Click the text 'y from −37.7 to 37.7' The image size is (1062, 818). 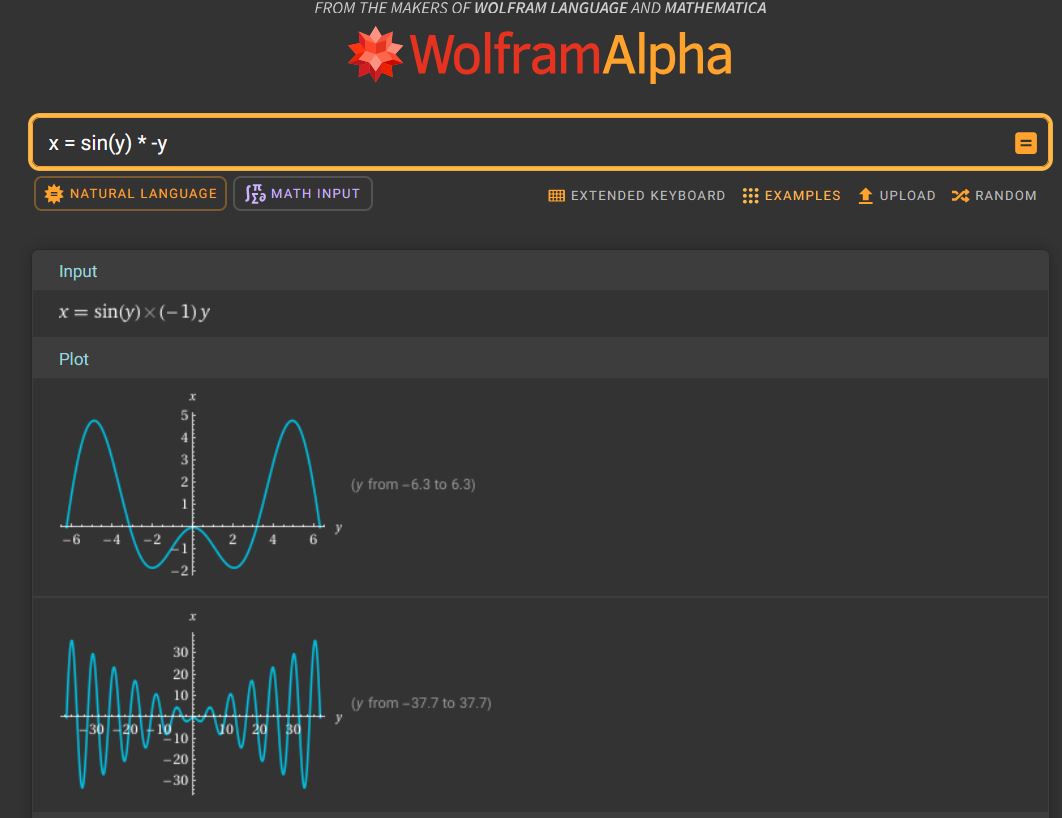pyautogui.click(x=421, y=704)
